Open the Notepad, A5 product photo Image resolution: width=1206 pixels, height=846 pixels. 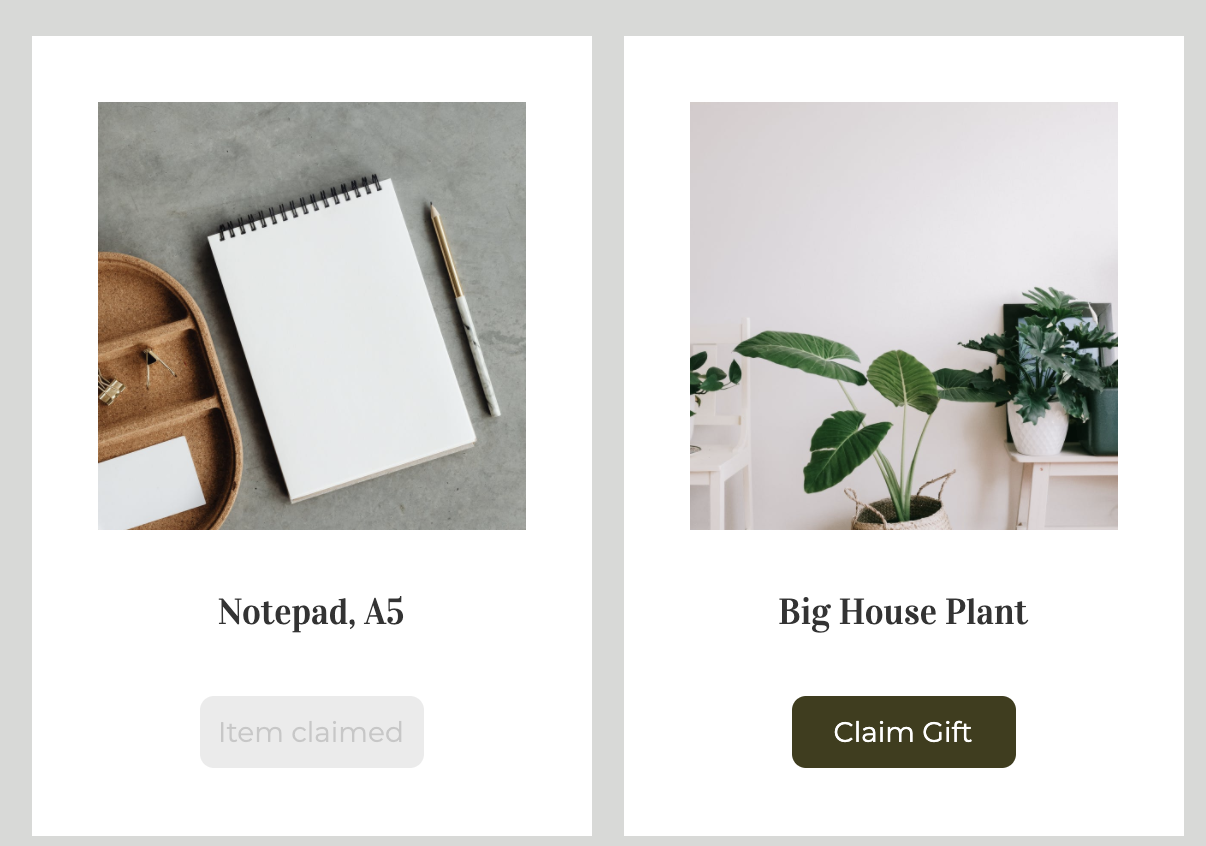click(312, 316)
